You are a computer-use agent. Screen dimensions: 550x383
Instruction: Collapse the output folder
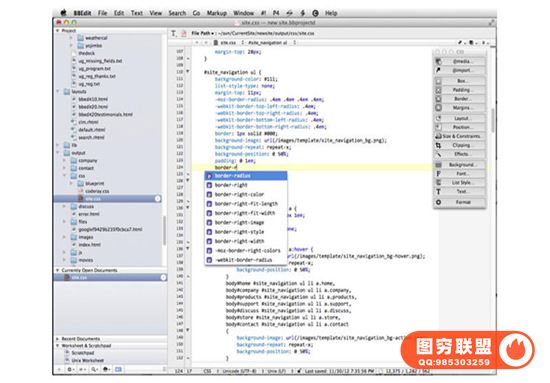[x=58, y=153]
